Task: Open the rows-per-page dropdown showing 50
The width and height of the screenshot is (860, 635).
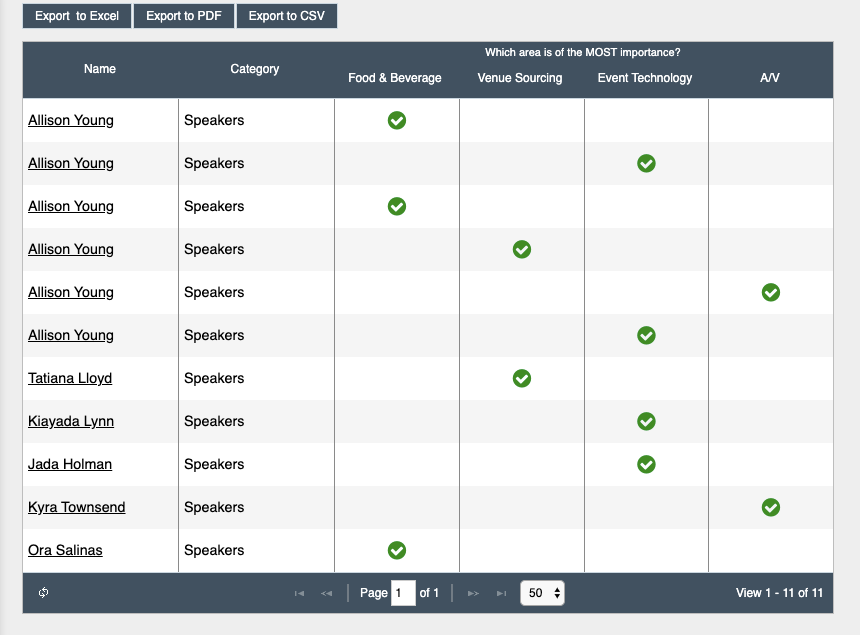Action: 542,593
